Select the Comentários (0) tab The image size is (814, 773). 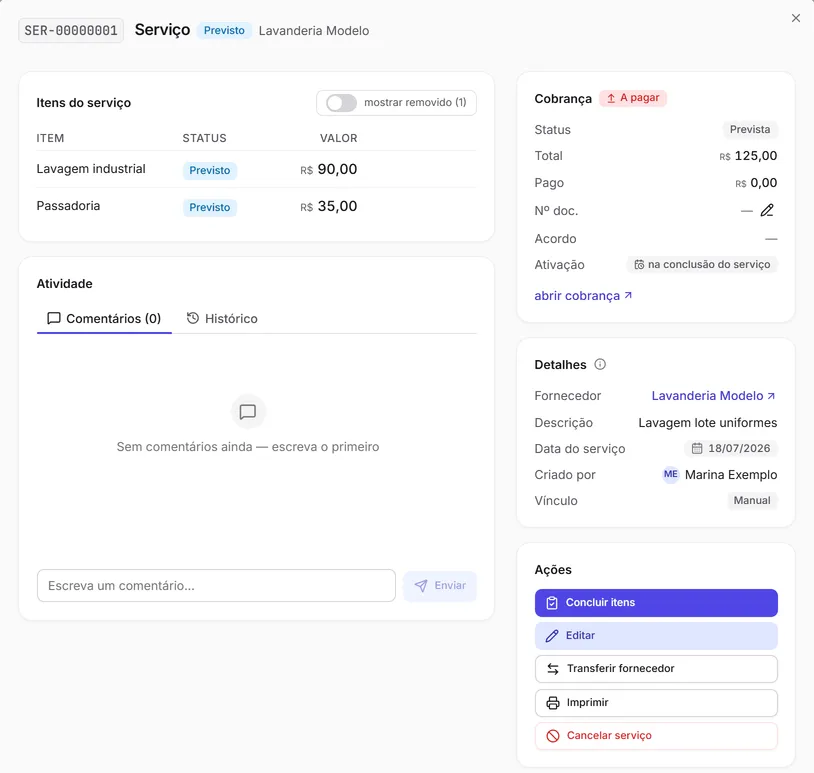[104, 318]
